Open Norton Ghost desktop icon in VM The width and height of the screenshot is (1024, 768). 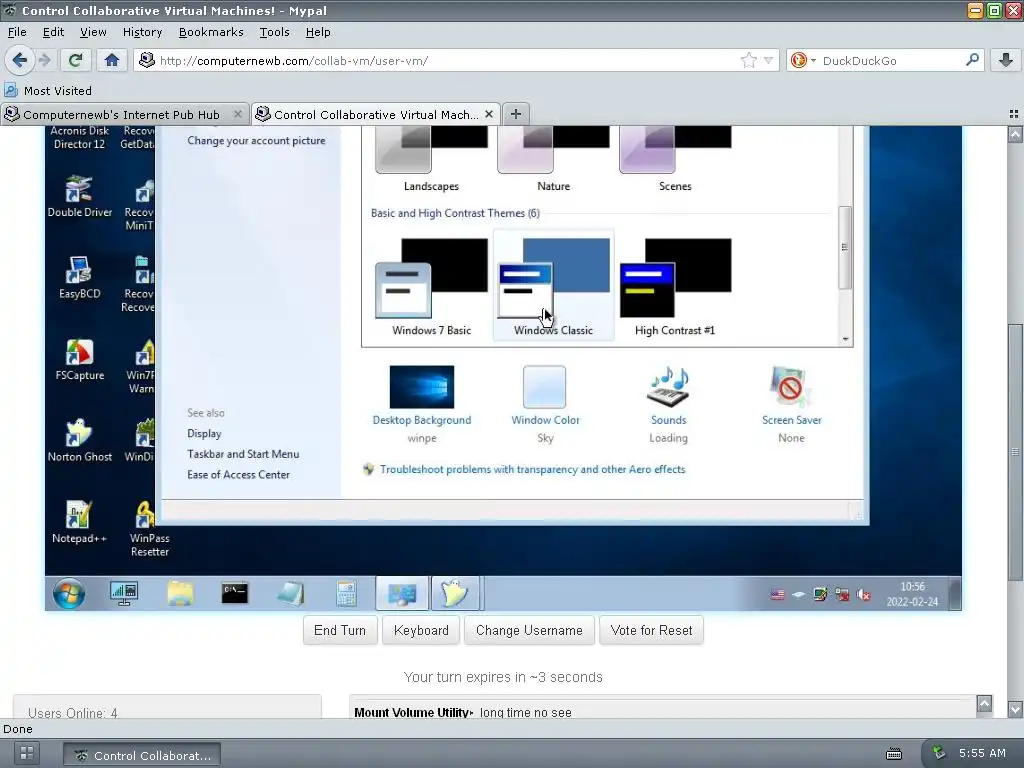pos(80,441)
